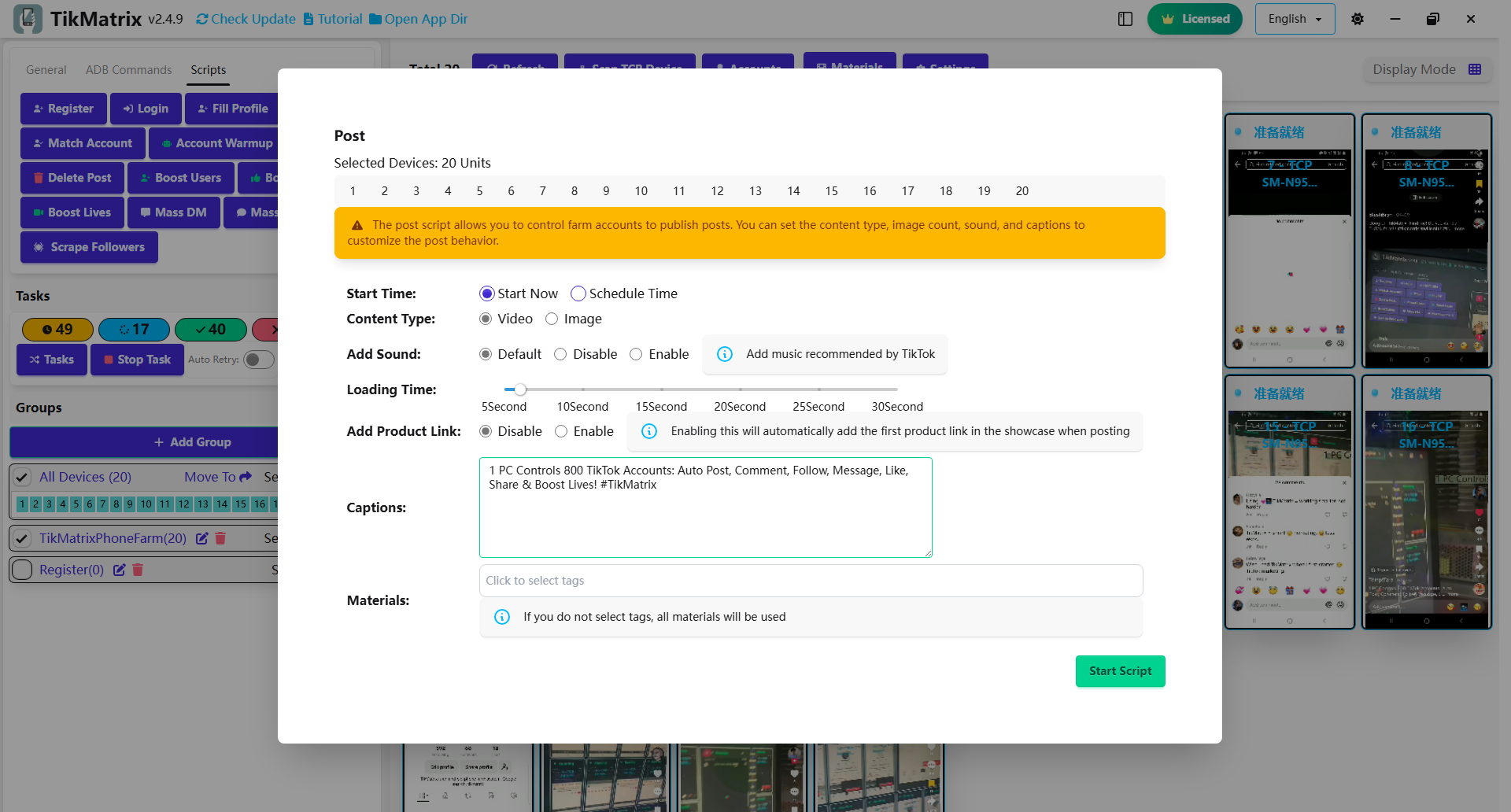
Task: Open the Scrape Followers script
Action: [89, 247]
